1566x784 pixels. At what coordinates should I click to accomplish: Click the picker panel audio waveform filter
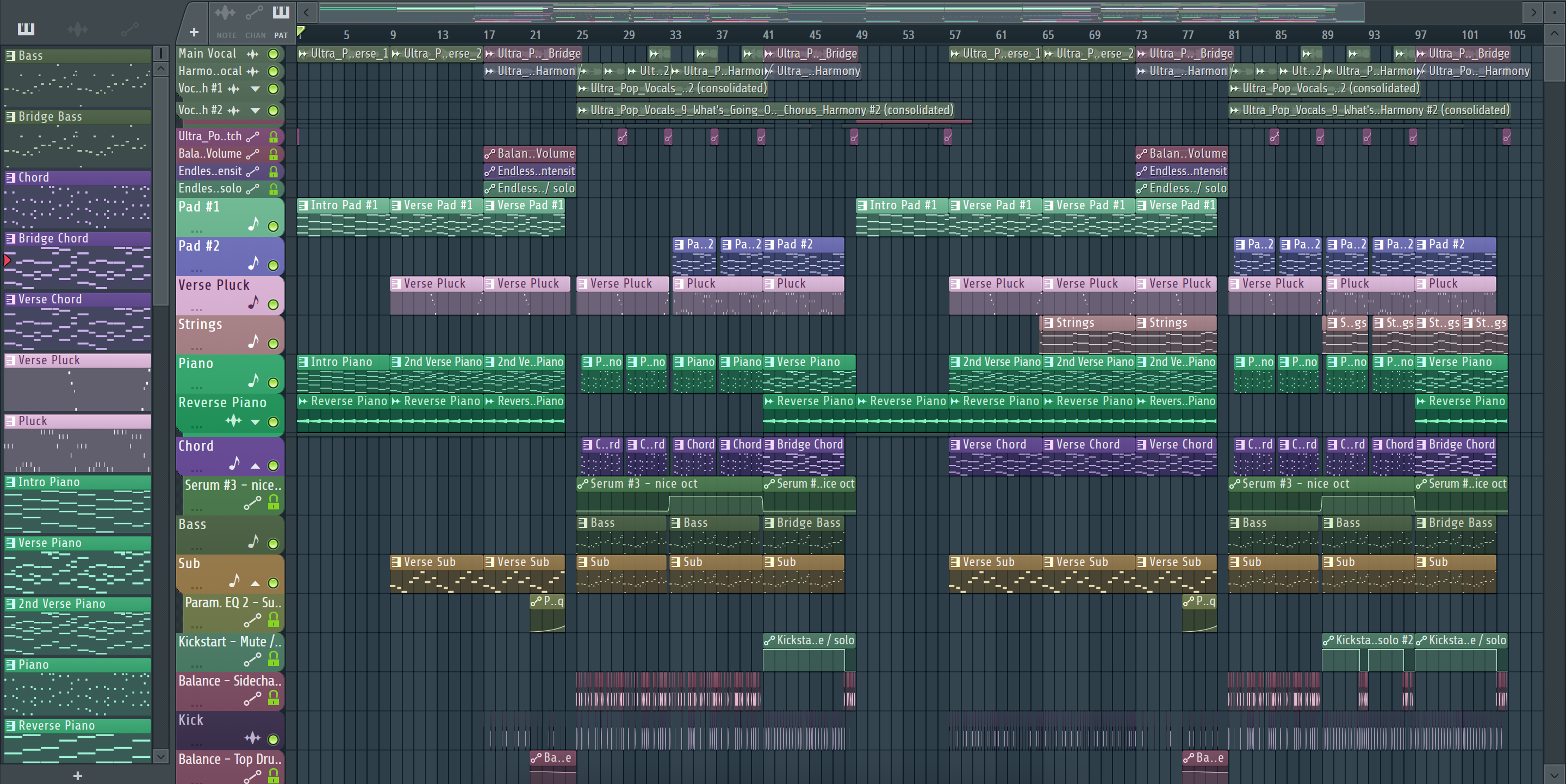77,29
